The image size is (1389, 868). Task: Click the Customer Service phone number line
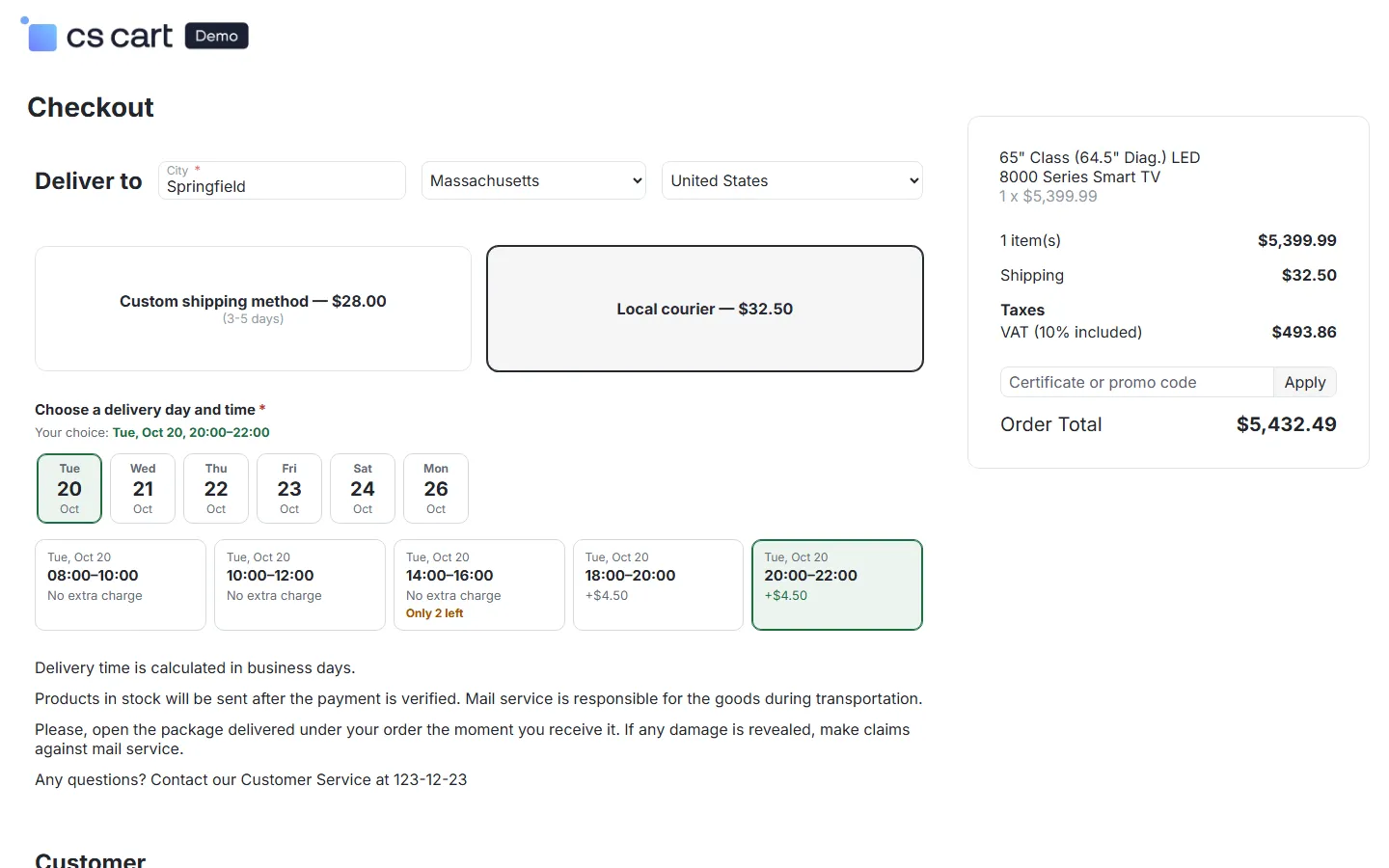coord(251,779)
